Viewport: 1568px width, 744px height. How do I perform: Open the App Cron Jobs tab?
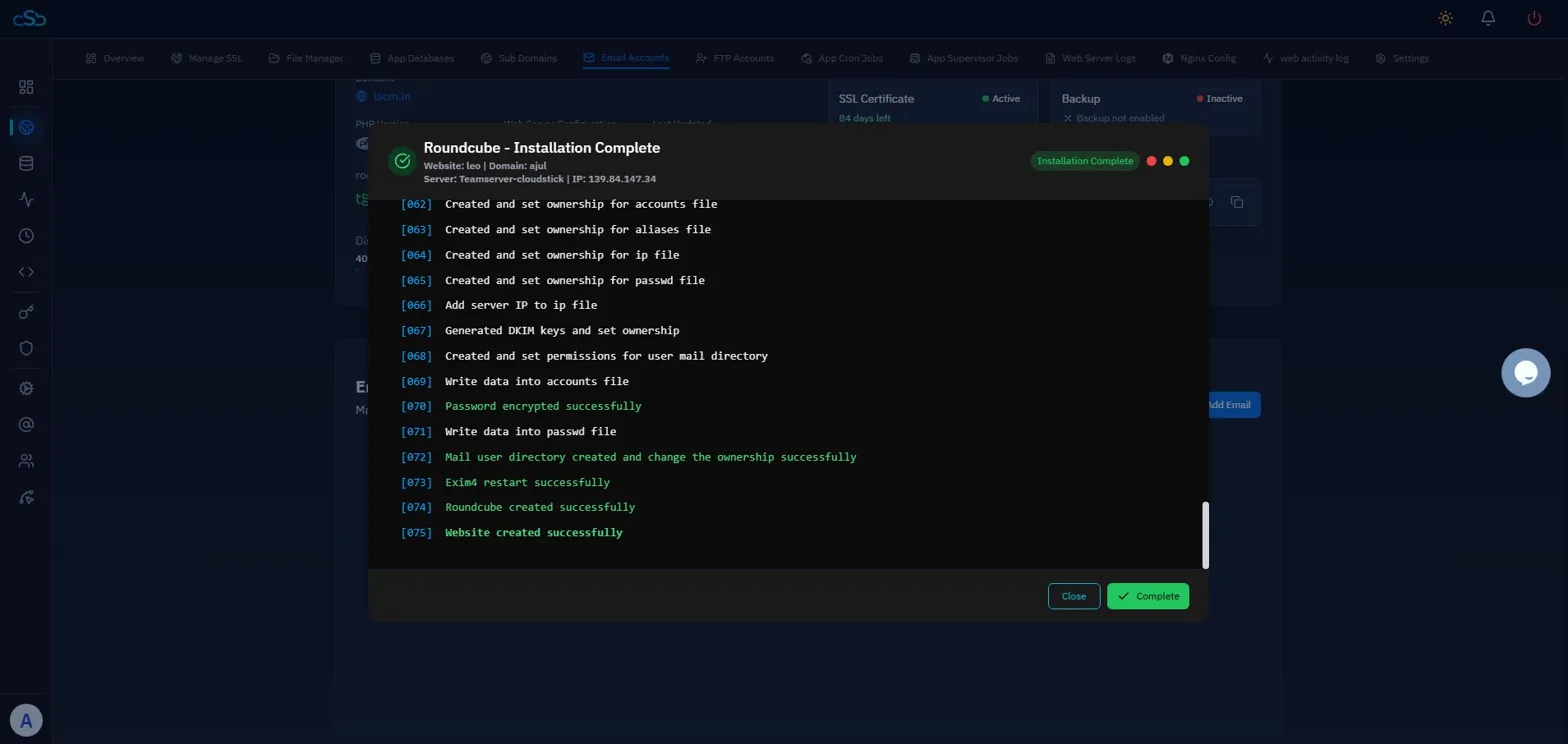(842, 58)
